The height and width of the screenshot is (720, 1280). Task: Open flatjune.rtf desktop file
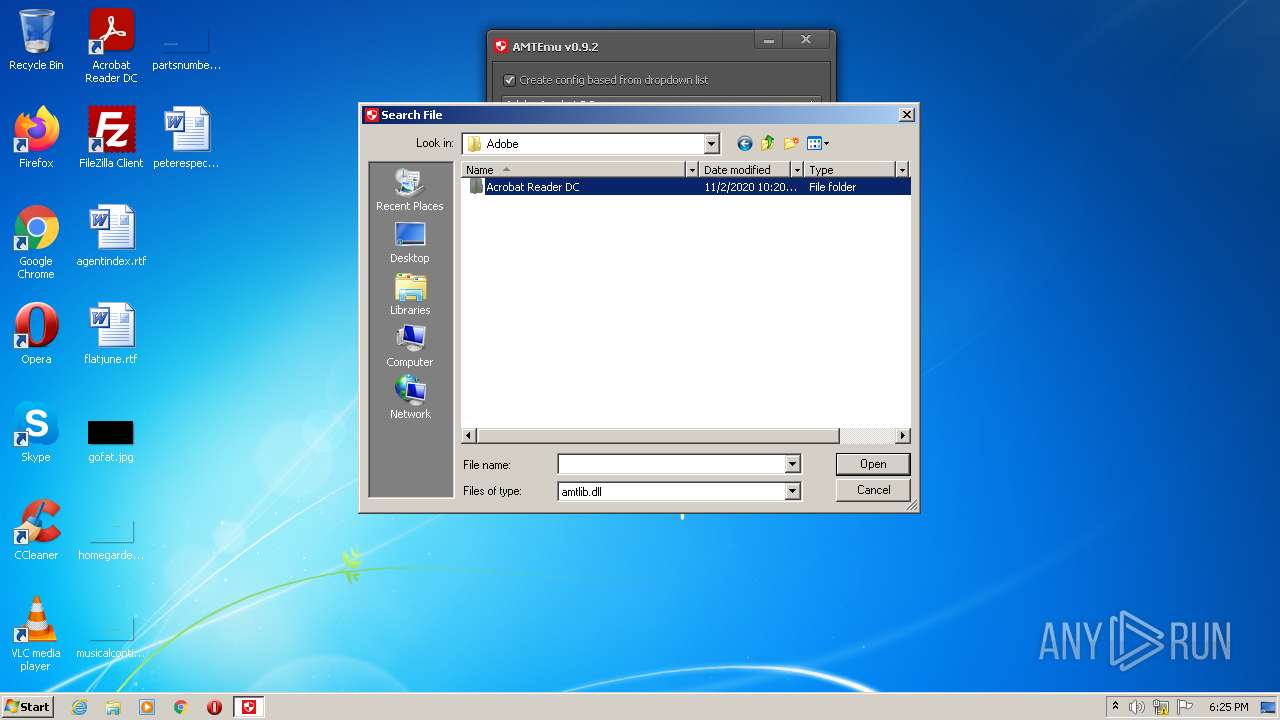pos(111,334)
